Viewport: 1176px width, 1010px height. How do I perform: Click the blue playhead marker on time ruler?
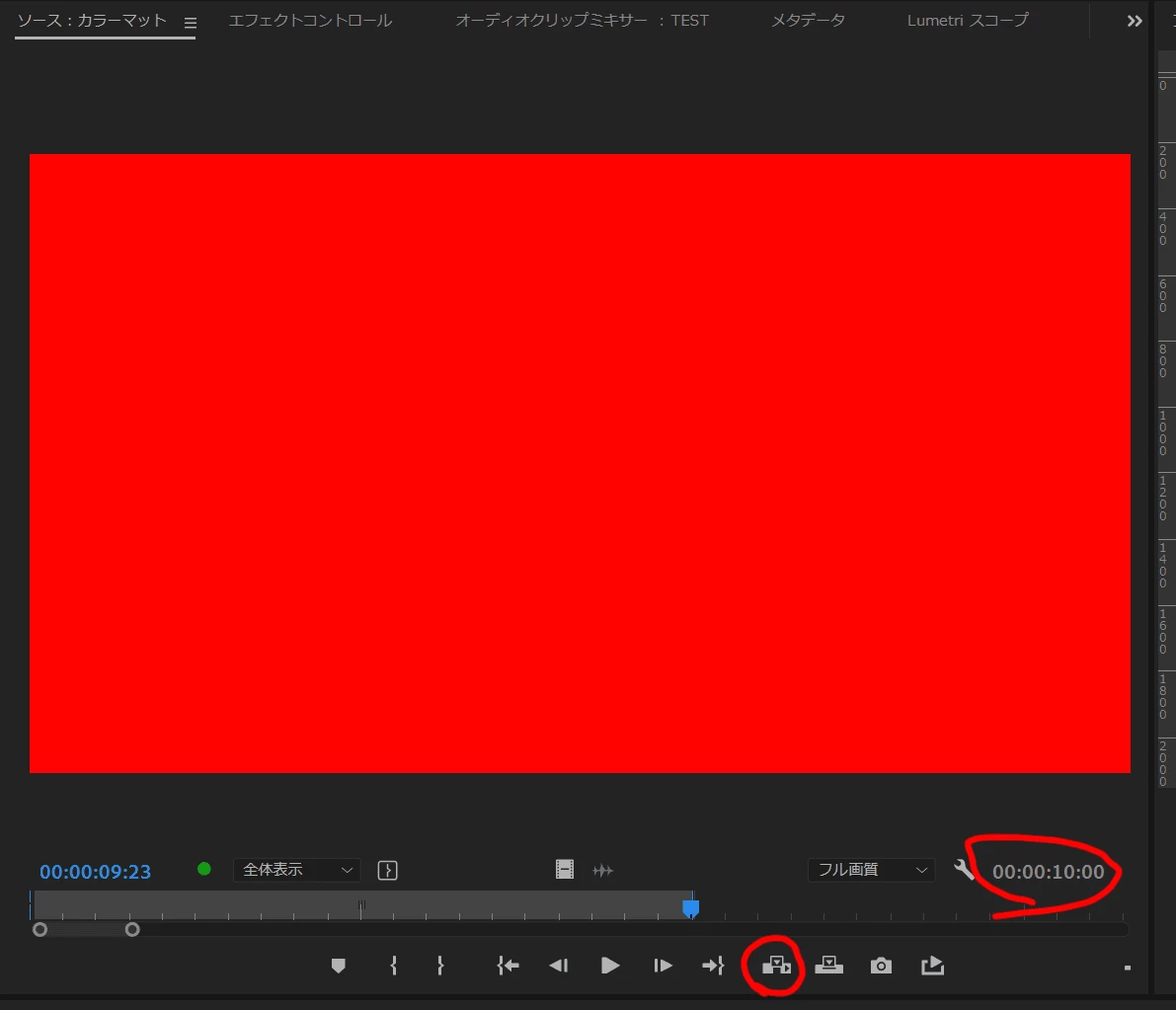(691, 908)
